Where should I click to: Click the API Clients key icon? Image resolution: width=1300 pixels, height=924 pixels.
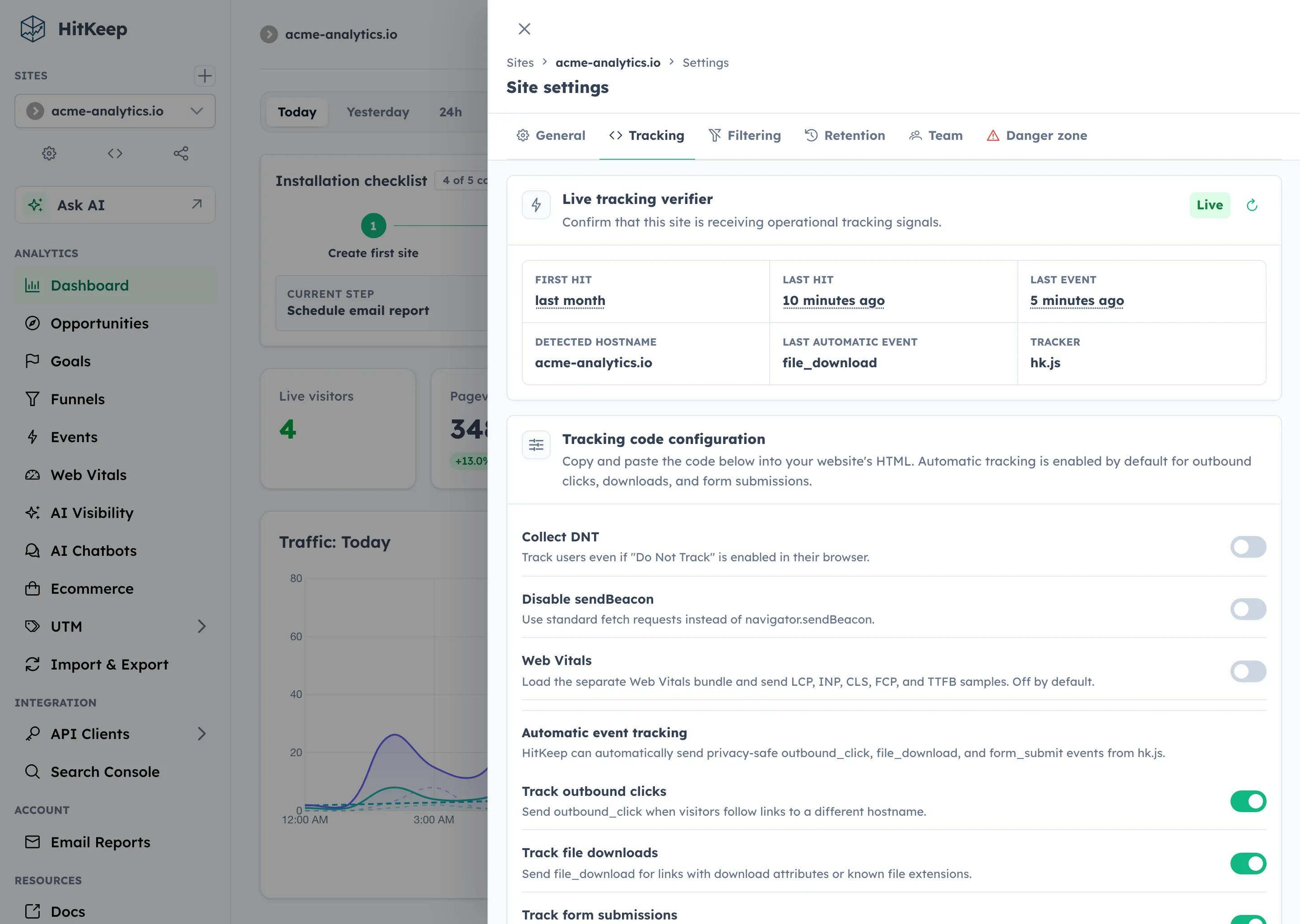coord(32,734)
